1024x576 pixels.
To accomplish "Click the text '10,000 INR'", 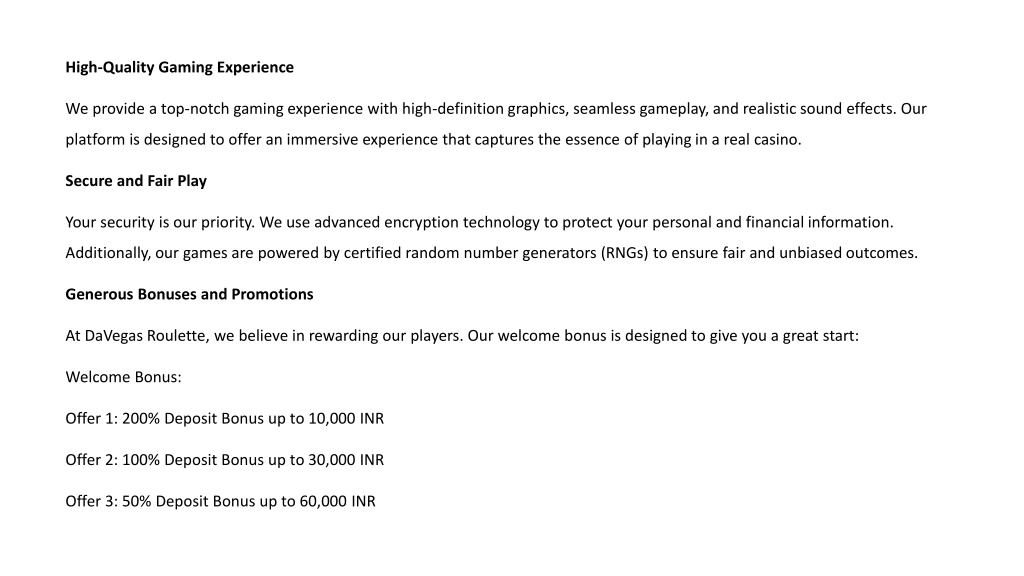I will (x=346, y=419).
